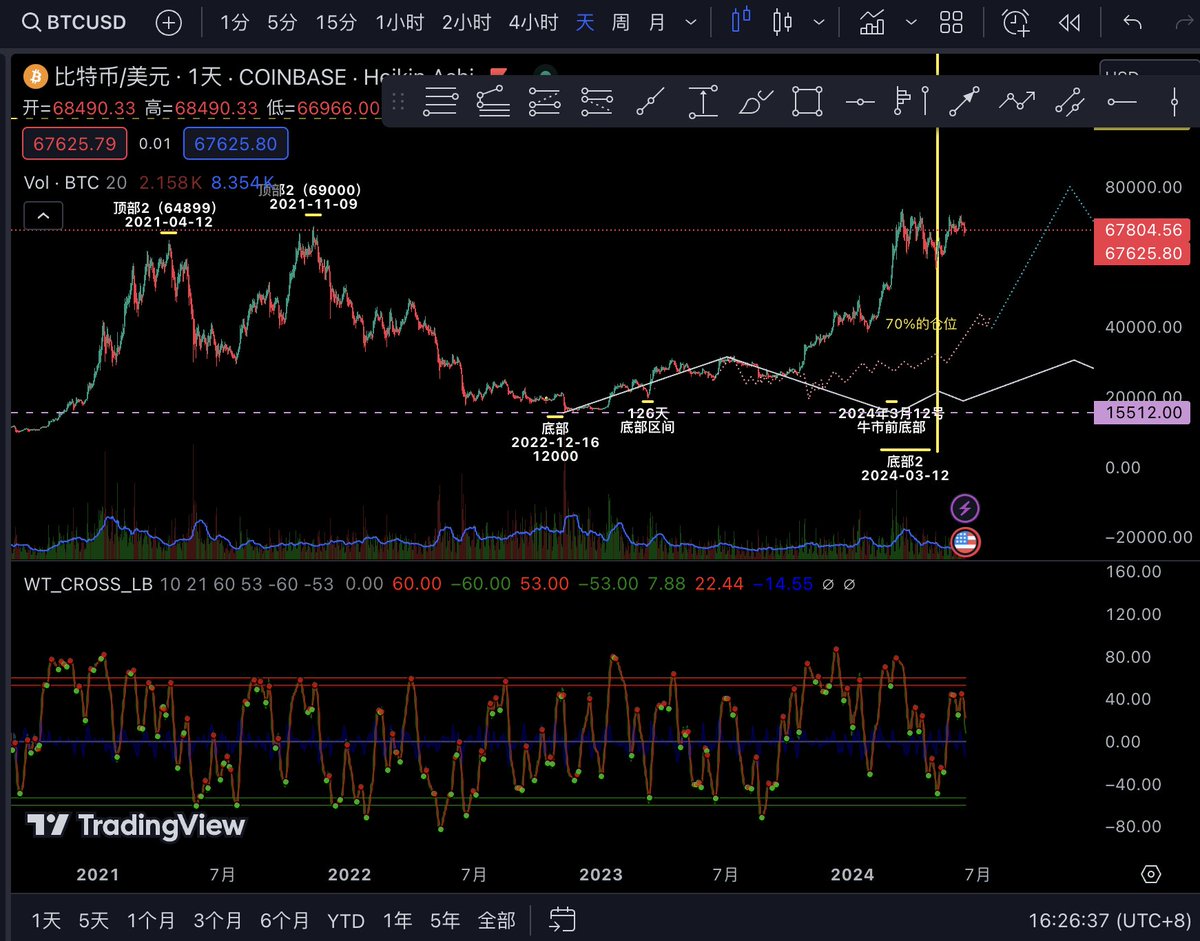Select the second drawing tool with node lines
Viewport: 1200px width, 941px height.
coord(493,100)
